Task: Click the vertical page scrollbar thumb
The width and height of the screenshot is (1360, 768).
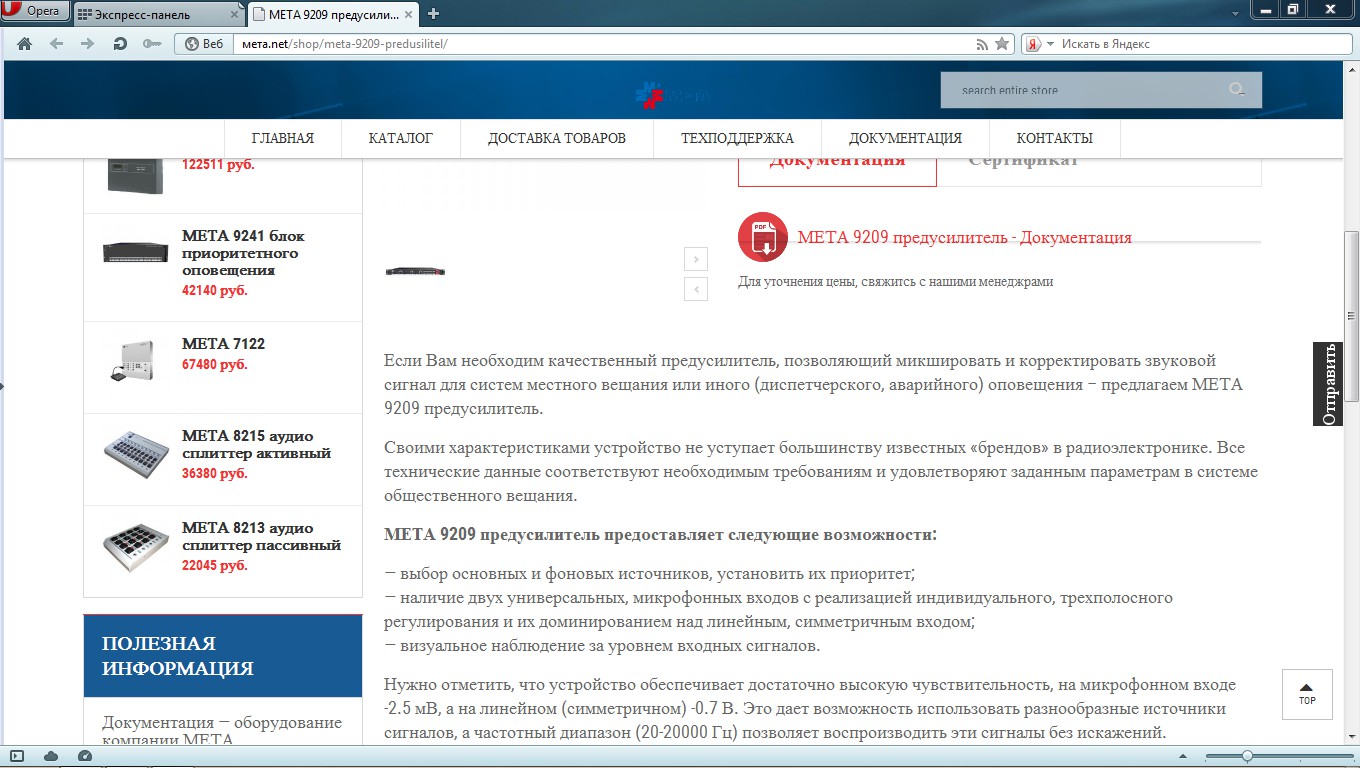Action: 1351,316
